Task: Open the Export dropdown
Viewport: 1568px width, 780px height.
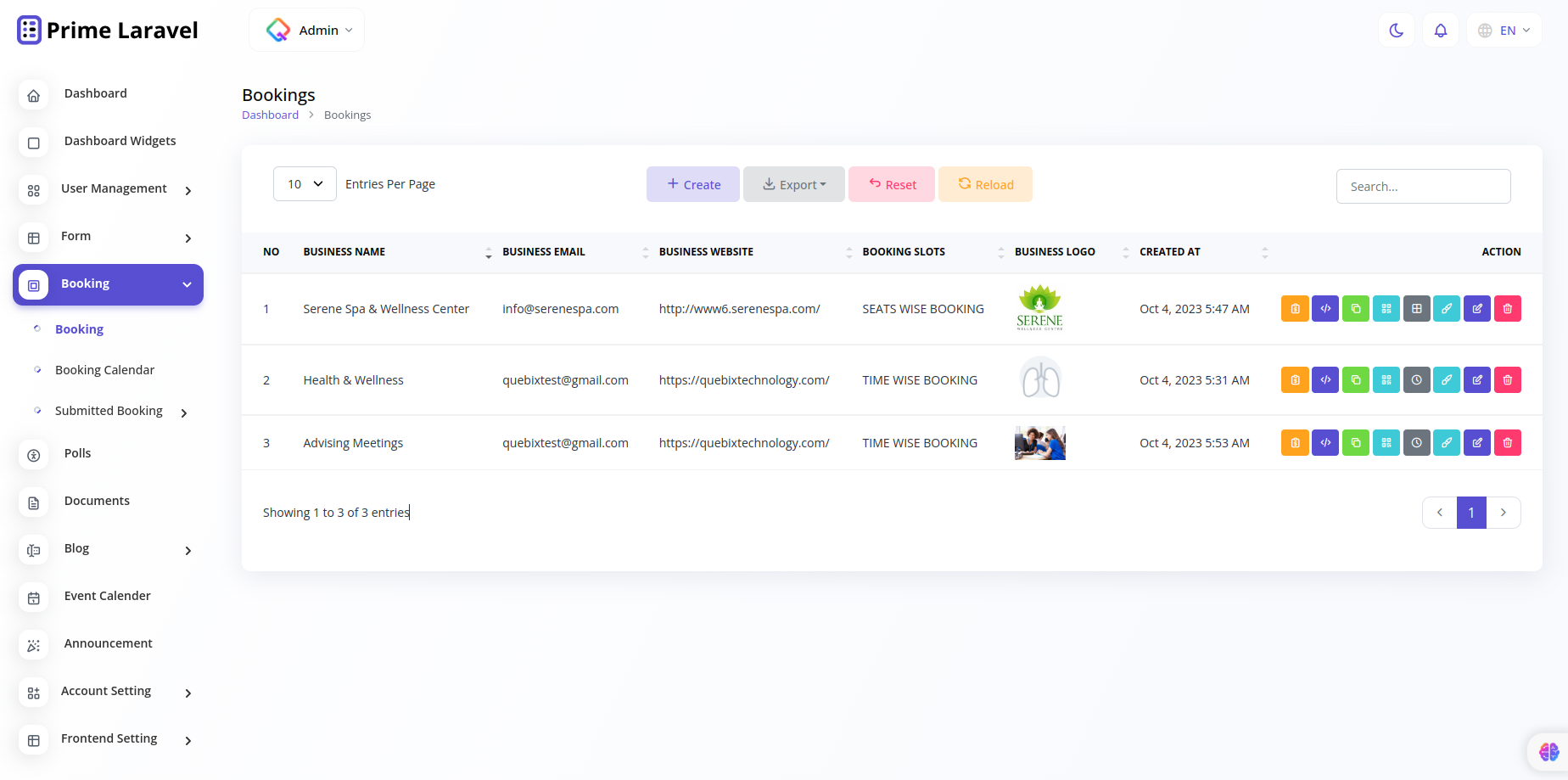Action: pyautogui.click(x=793, y=183)
